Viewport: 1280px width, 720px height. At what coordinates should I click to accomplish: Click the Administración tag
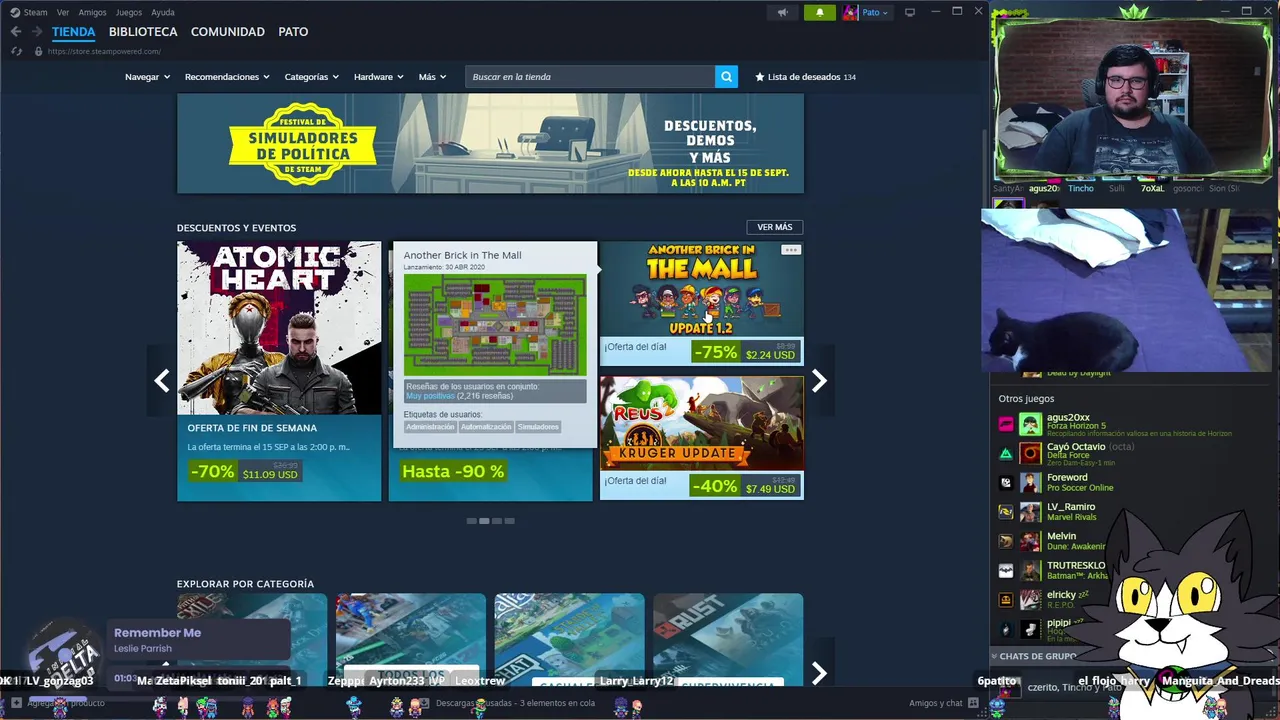(430, 427)
